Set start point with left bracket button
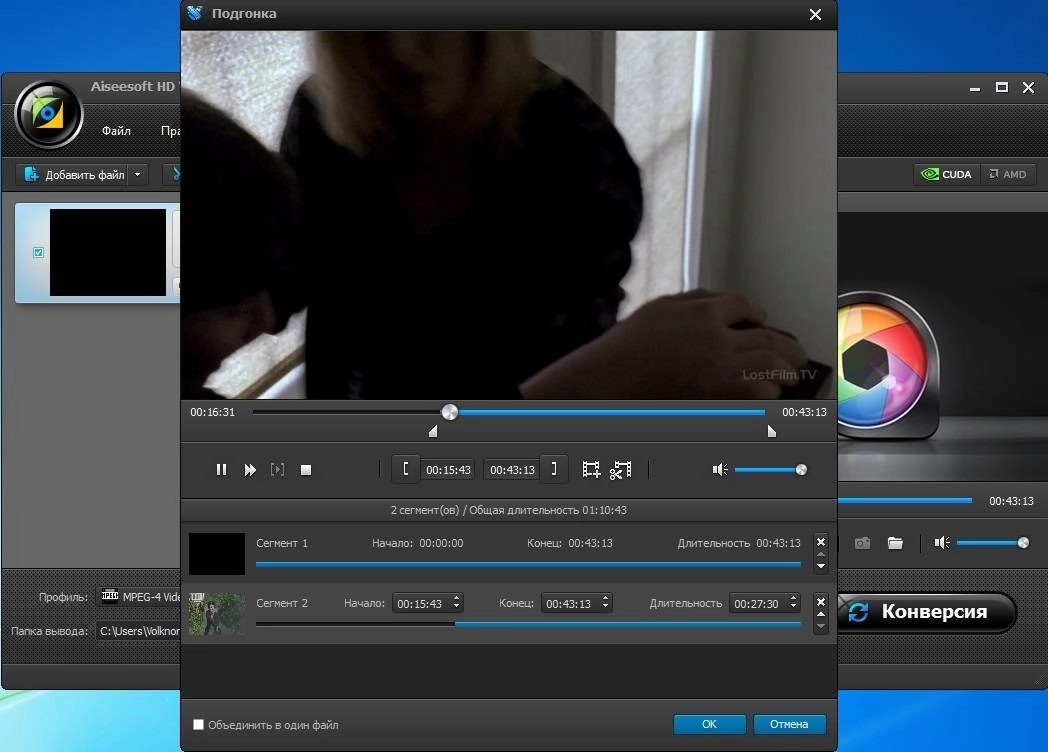The width and height of the screenshot is (1048, 752). (x=406, y=469)
